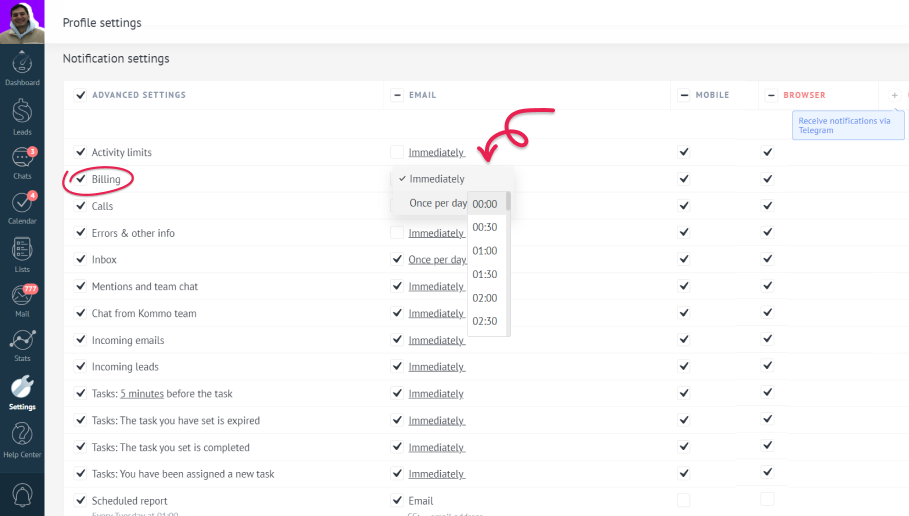Pick 02:30 in the time list

(x=485, y=321)
